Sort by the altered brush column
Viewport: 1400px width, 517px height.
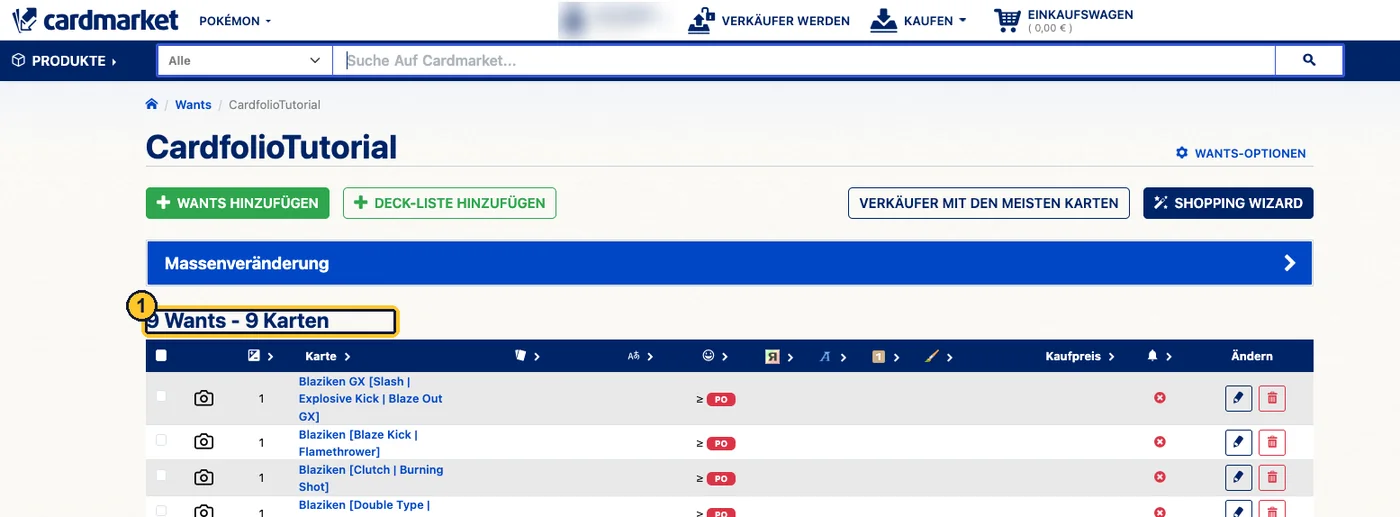939,356
